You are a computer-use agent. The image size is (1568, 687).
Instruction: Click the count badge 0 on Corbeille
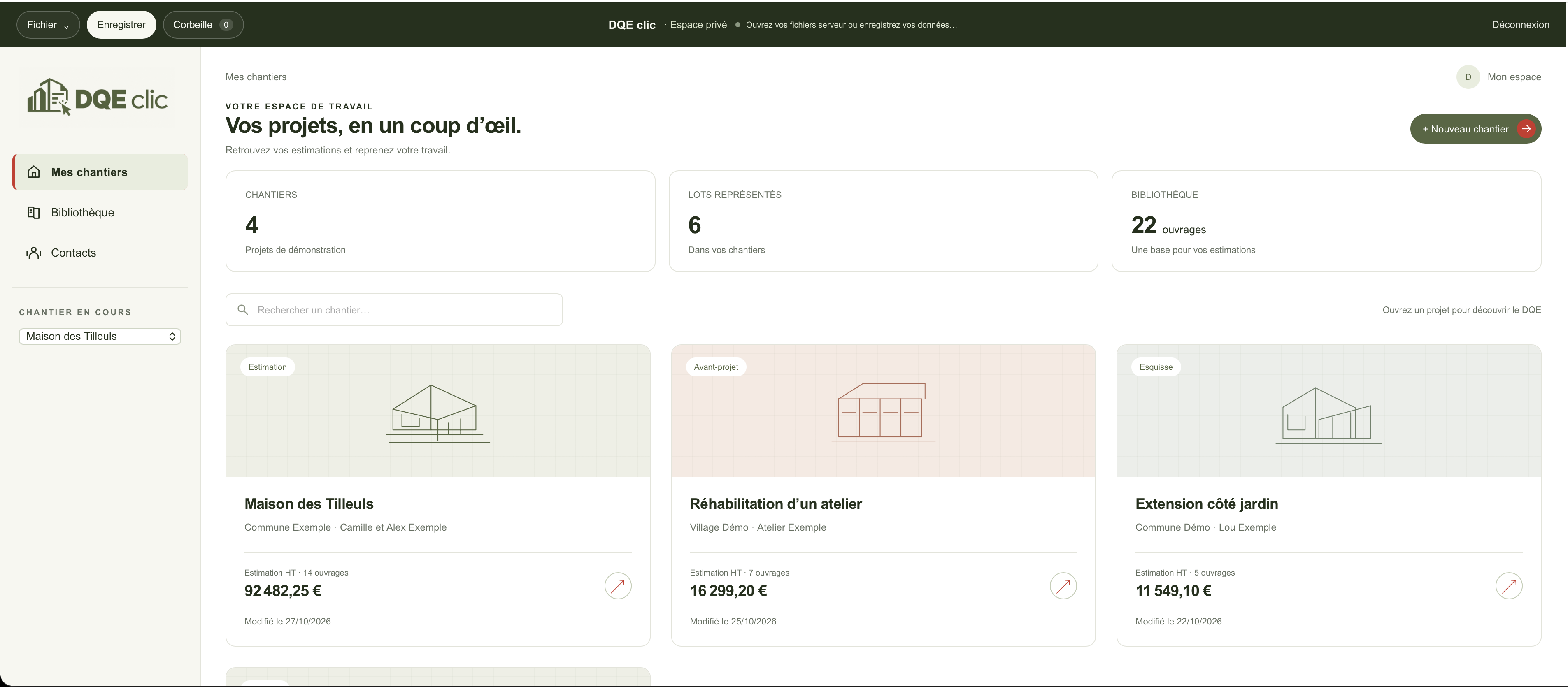click(x=226, y=25)
